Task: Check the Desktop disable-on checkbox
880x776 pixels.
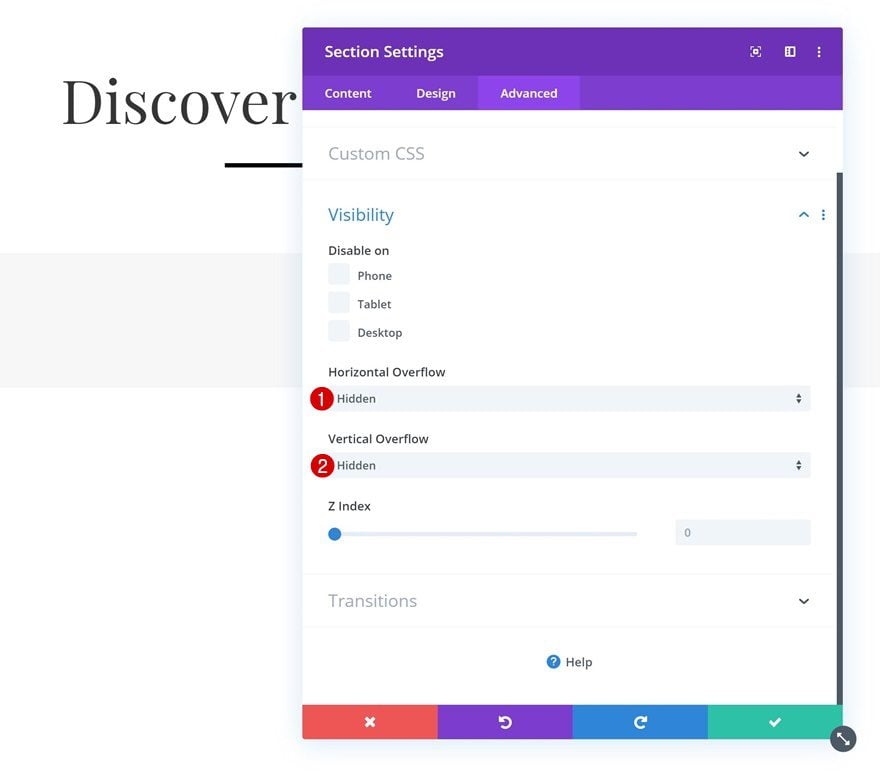Action: pos(338,331)
